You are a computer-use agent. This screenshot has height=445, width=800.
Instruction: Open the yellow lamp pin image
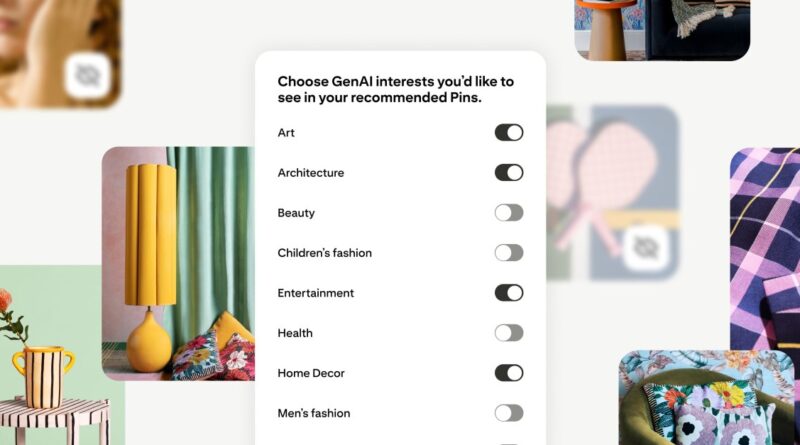click(x=178, y=263)
